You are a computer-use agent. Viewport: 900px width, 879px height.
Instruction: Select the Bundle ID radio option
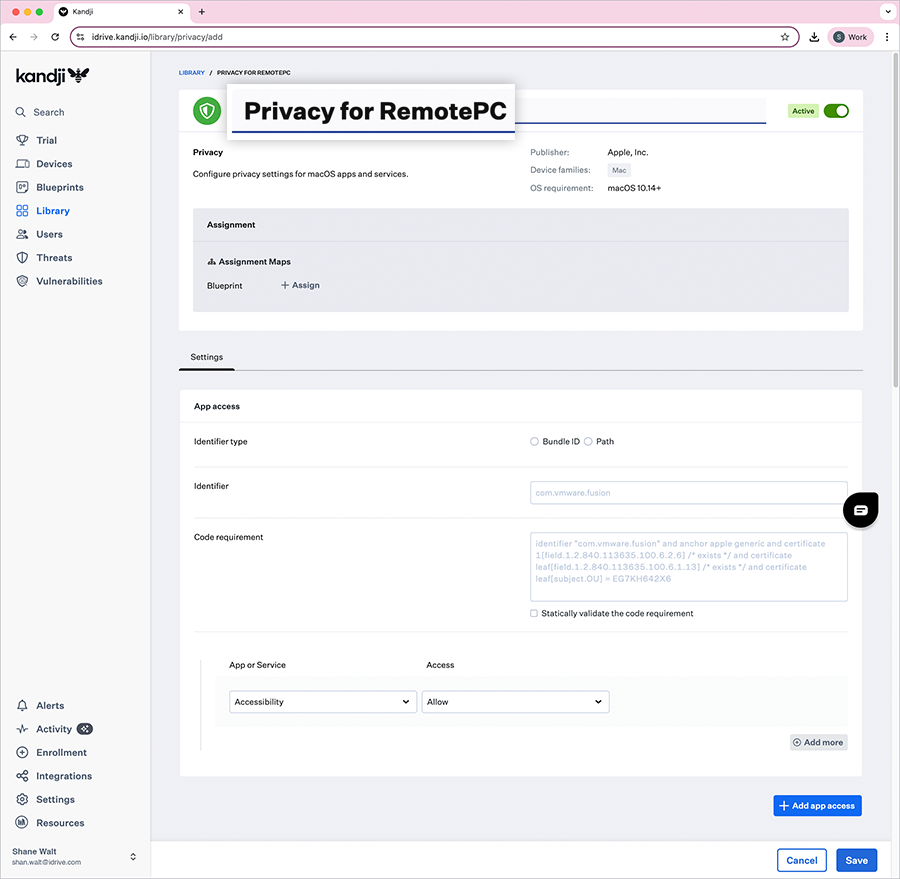pos(534,441)
